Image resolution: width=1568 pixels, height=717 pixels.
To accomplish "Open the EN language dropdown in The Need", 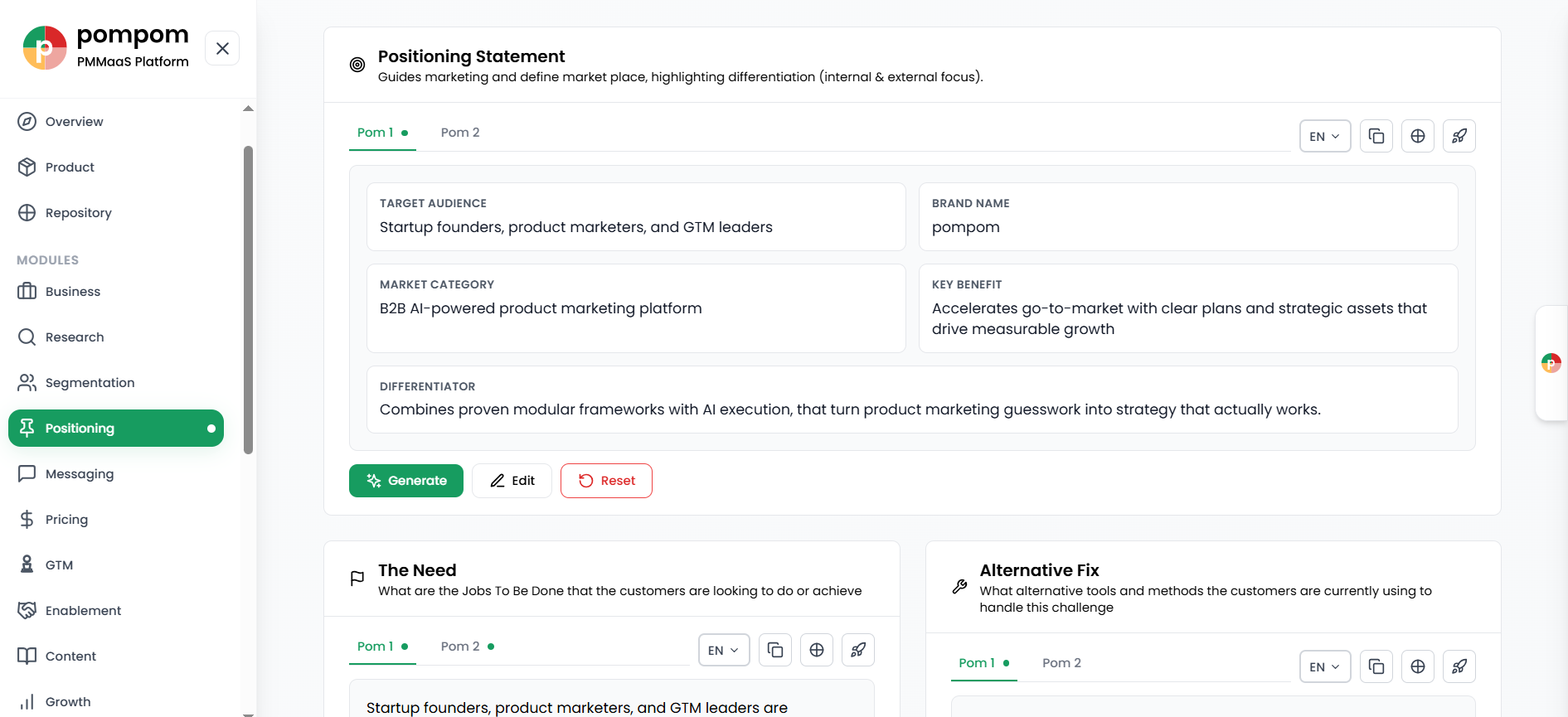I will click(724, 650).
